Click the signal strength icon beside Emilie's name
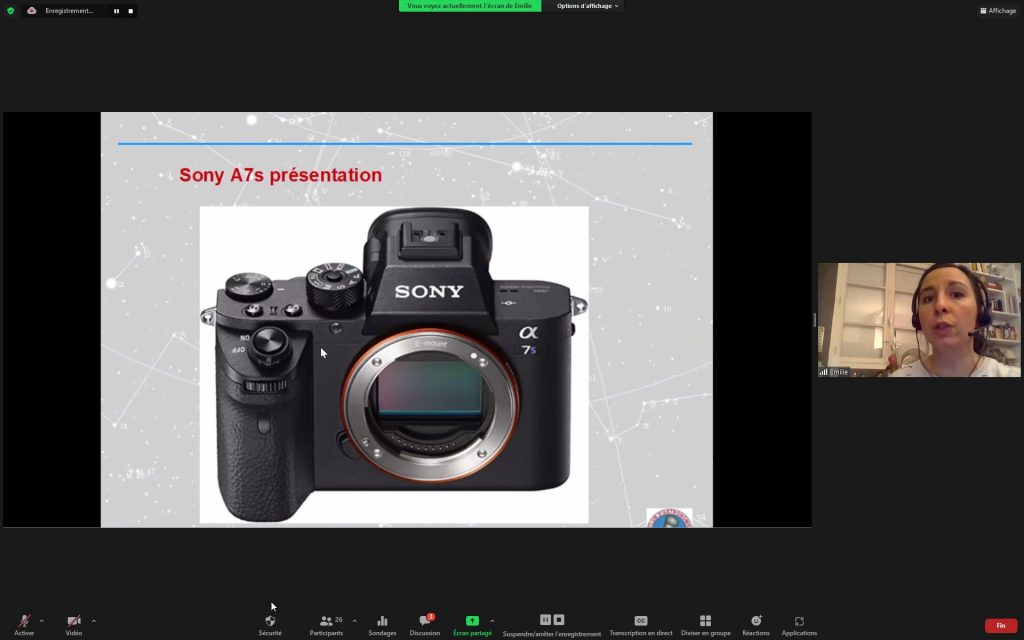Image resolution: width=1024 pixels, height=640 pixels. 824,372
